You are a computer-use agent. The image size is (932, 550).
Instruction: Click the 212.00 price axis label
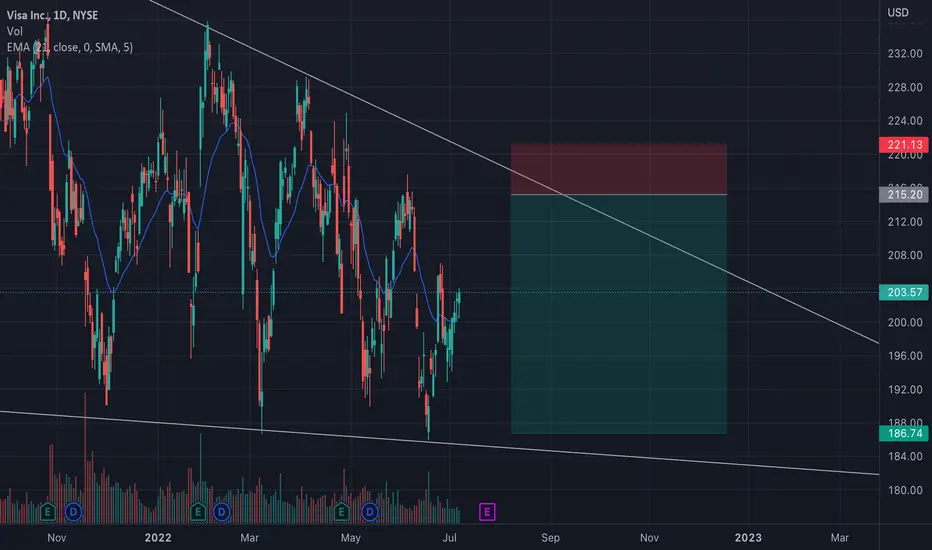tap(905, 222)
